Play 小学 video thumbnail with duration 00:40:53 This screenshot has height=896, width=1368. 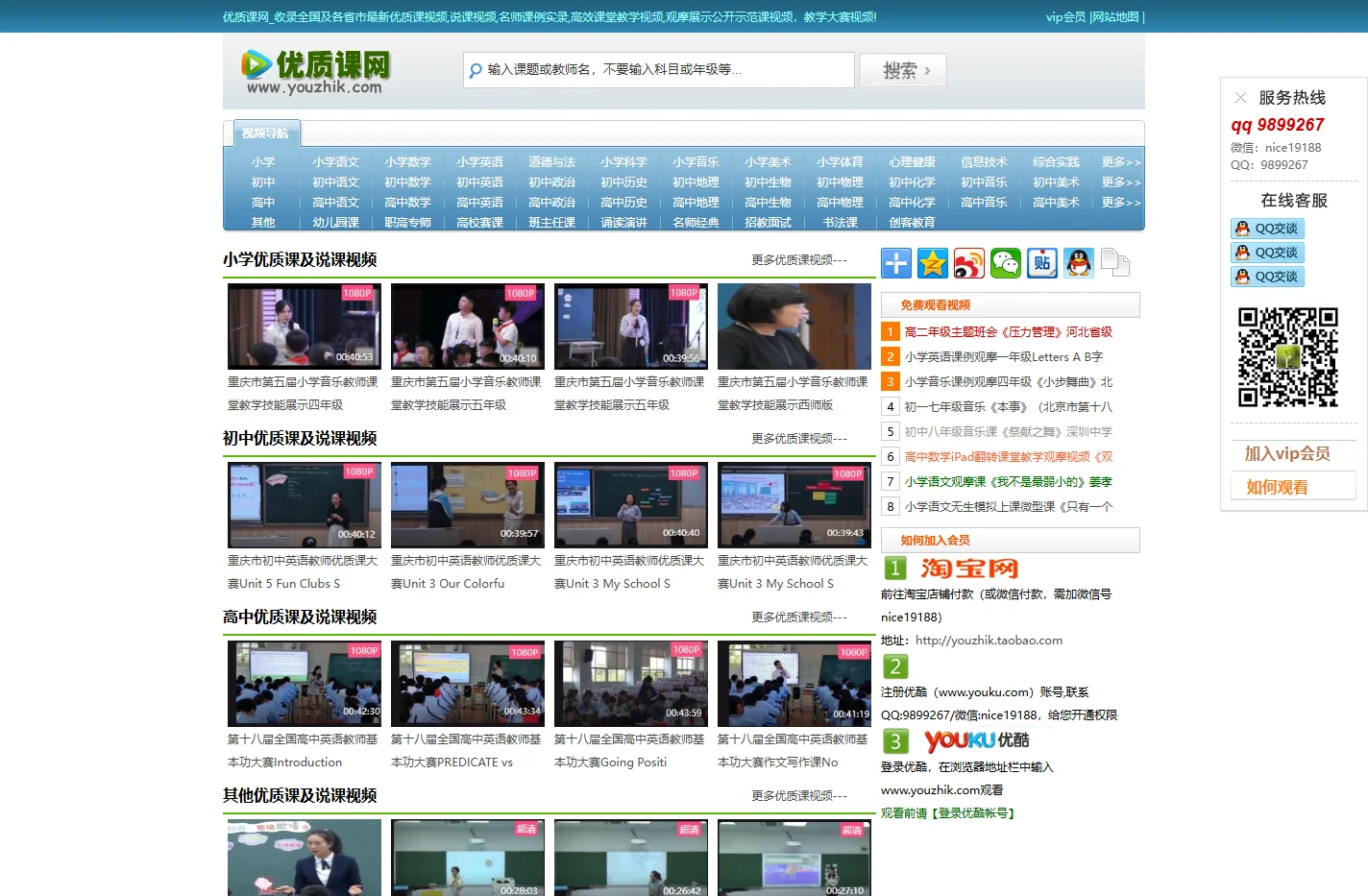305,327
